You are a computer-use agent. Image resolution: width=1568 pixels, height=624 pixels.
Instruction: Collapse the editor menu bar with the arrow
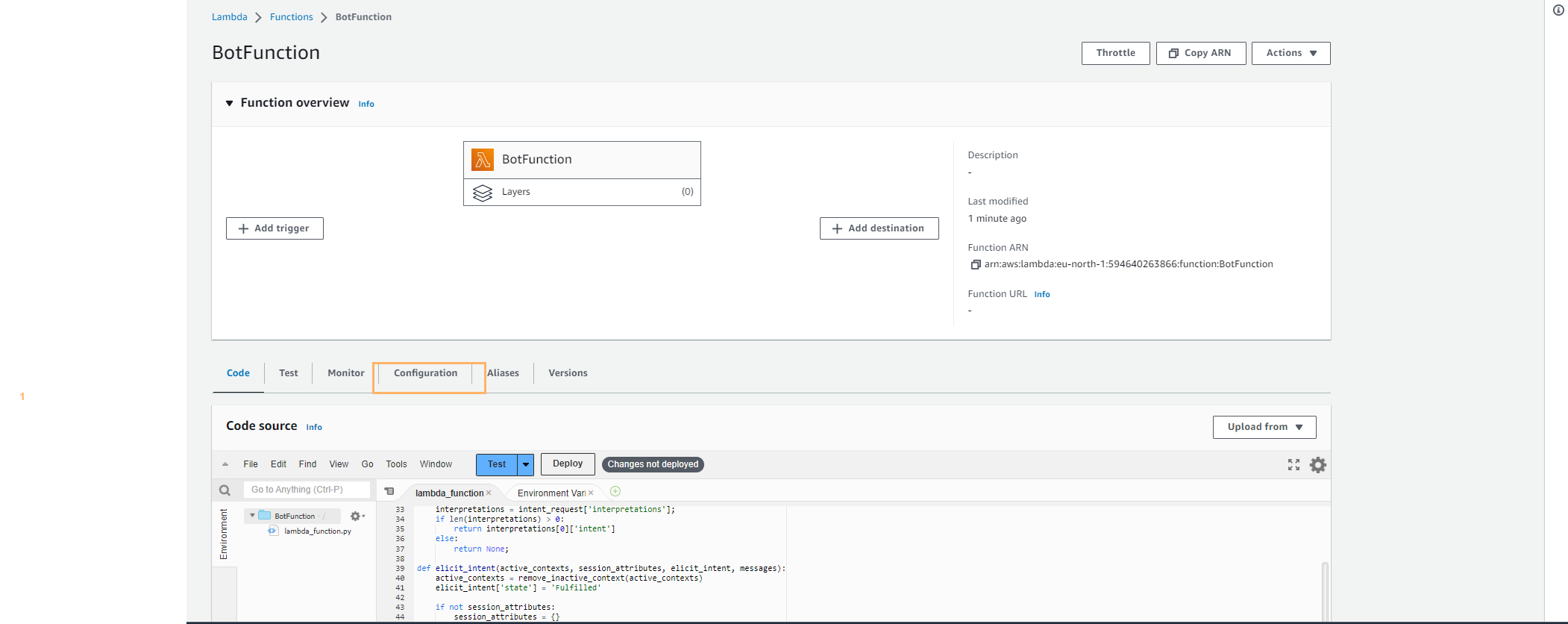coord(225,464)
